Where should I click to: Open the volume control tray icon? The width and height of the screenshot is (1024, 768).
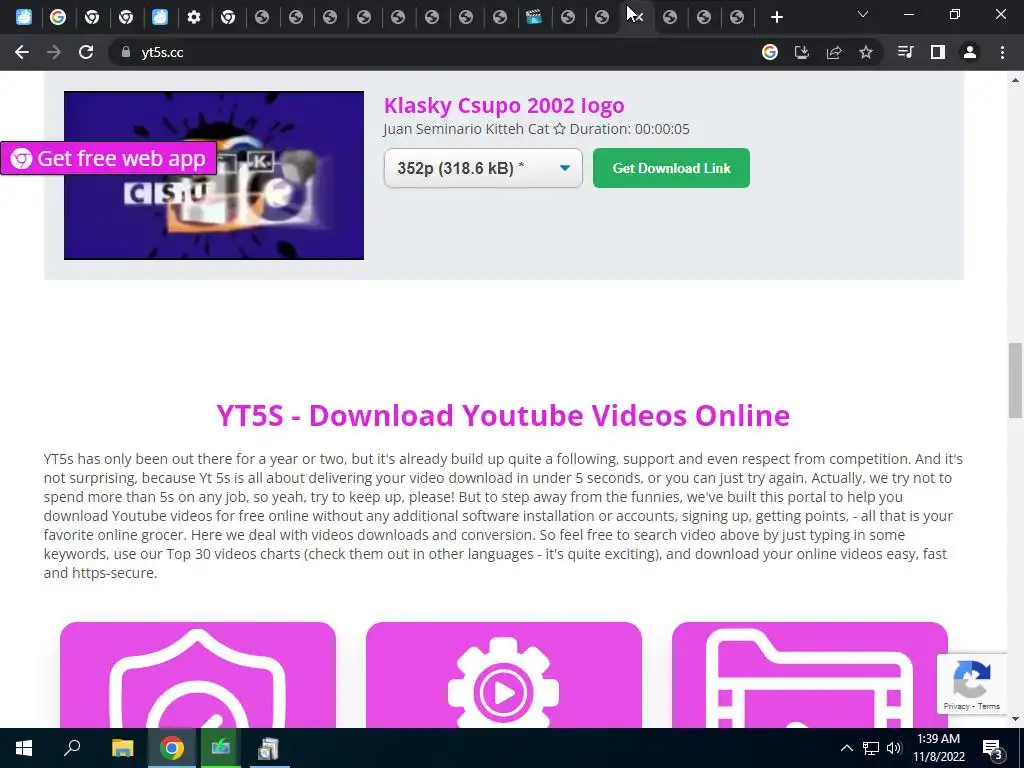(x=894, y=748)
